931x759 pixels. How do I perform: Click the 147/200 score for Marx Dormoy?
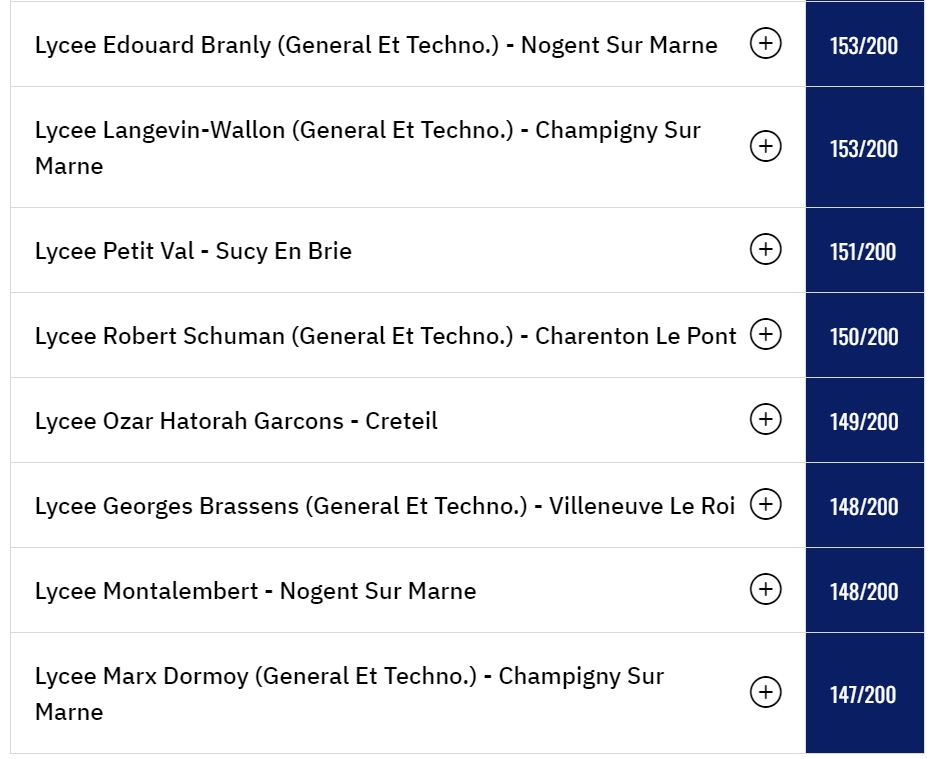[x=864, y=694]
